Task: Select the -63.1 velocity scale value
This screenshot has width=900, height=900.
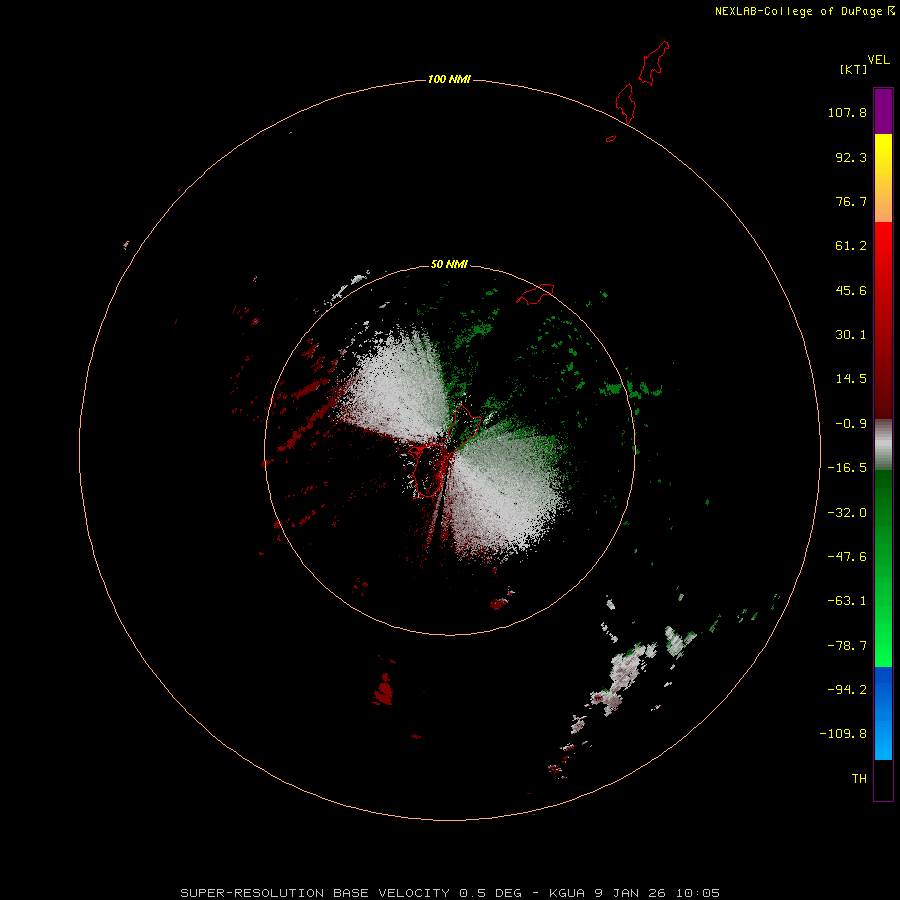Action: [847, 601]
